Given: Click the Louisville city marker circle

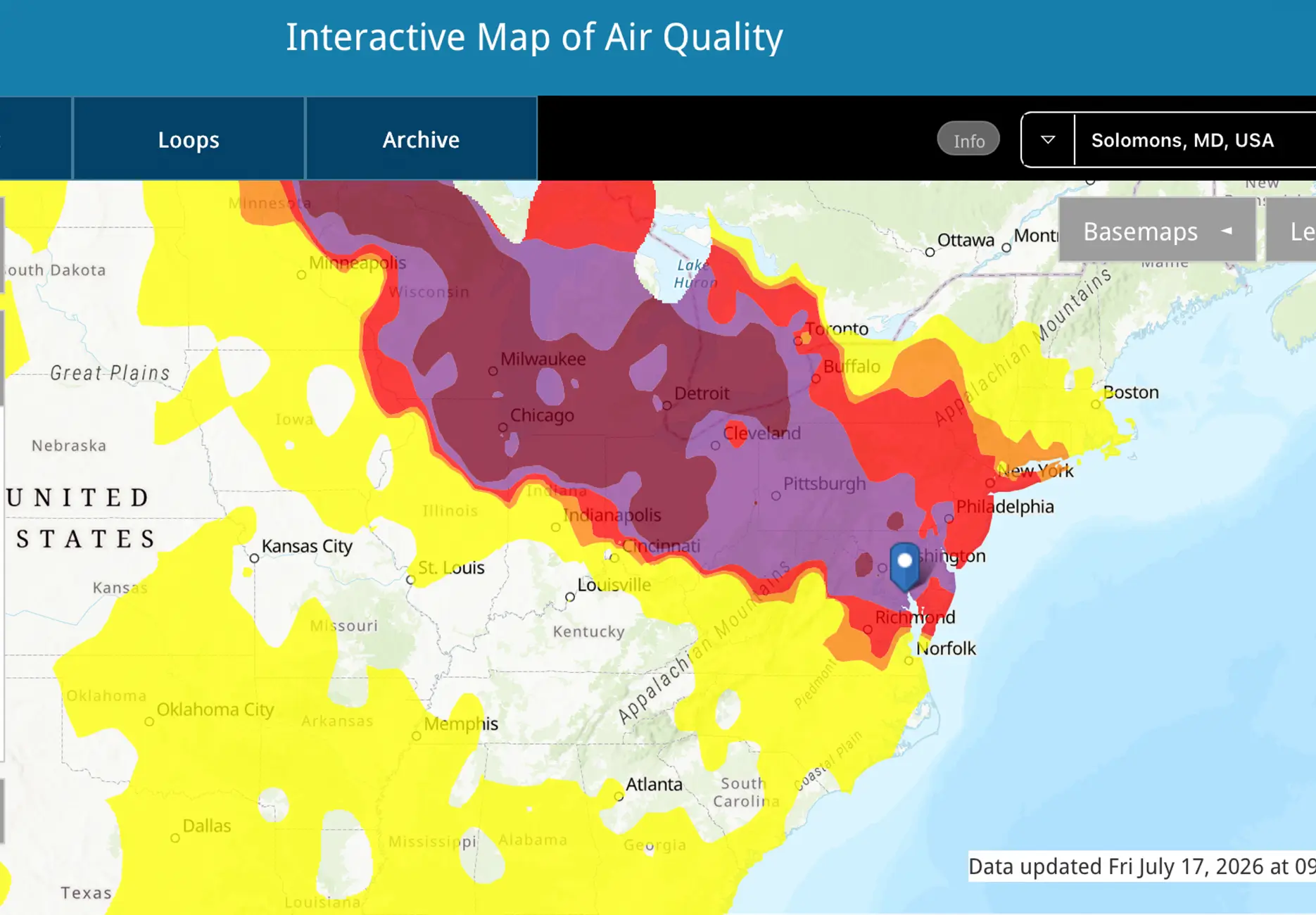Looking at the screenshot, I should tap(570, 597).
